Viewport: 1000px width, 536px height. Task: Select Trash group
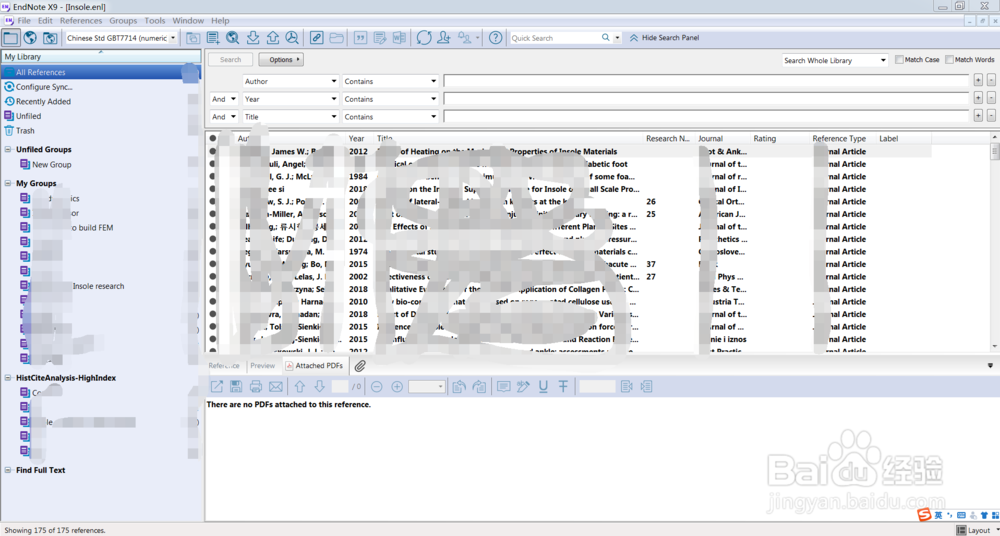[x=25, y=131]
